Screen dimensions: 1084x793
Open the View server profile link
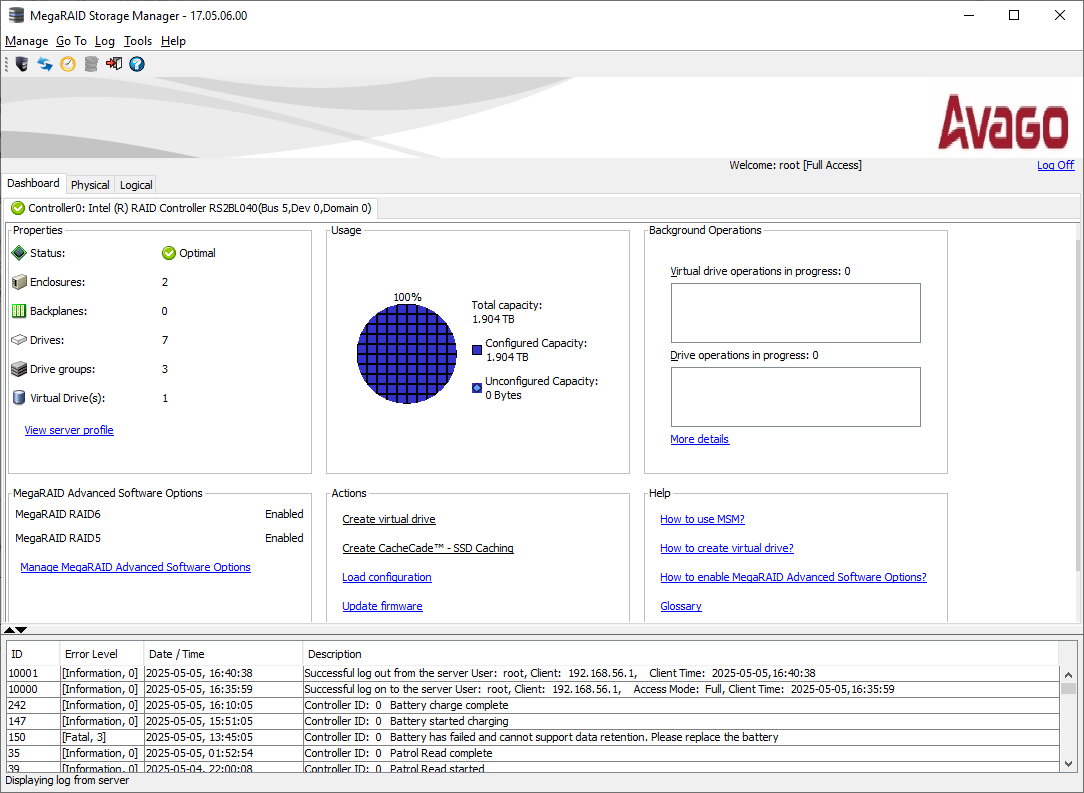point(69,430)
